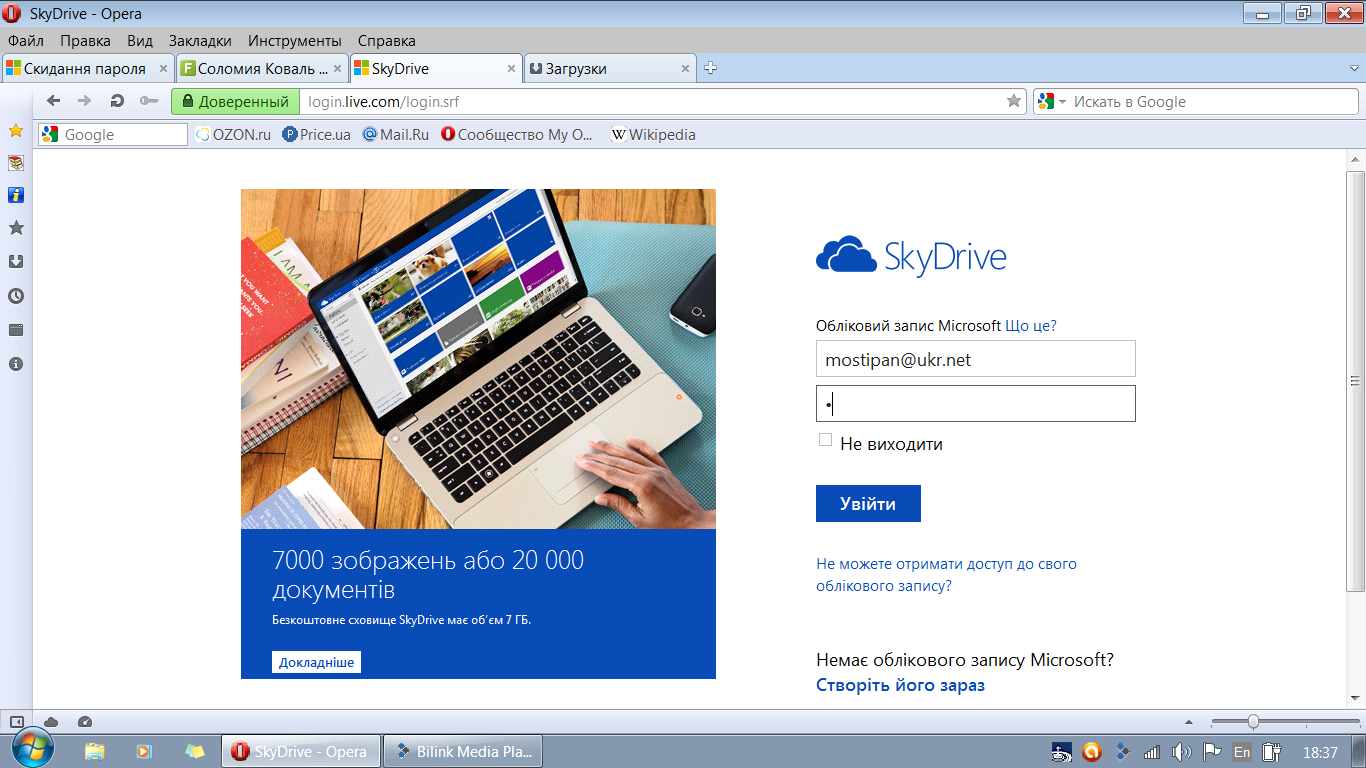Adjust the status bar zoom slider handle

(1253, 722)
